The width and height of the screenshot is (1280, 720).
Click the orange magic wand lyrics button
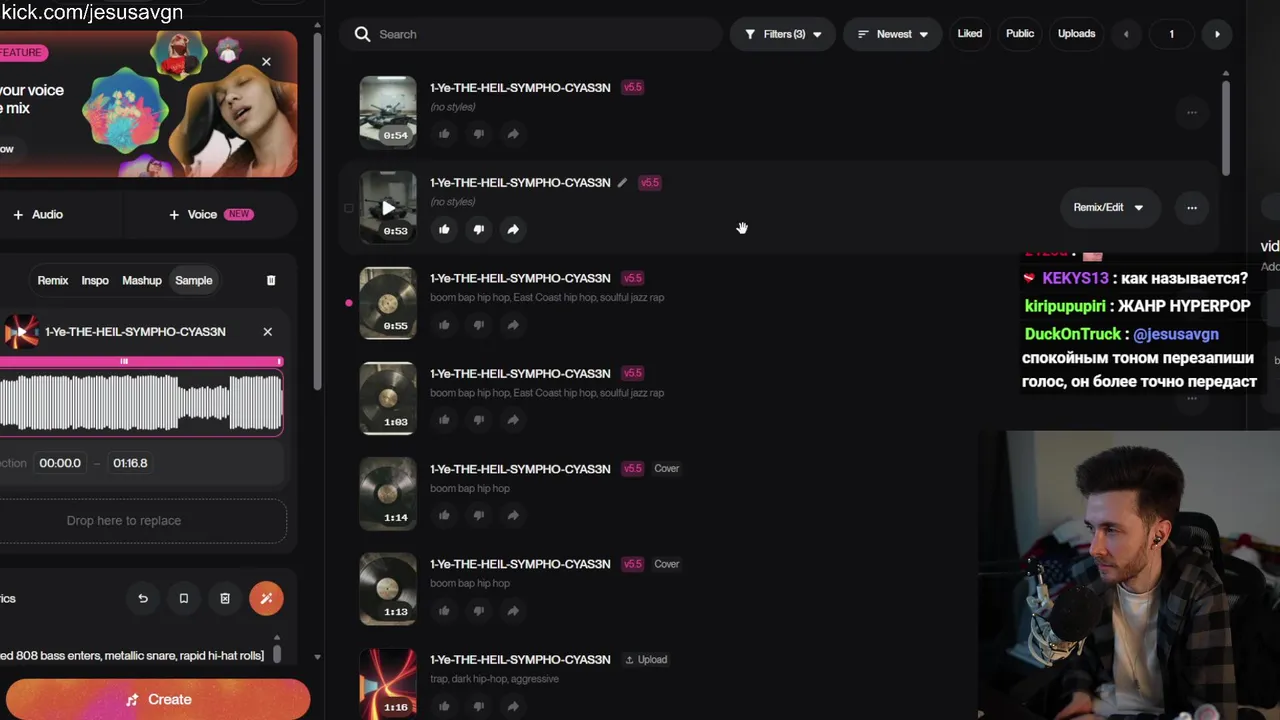tap(266, 598)
